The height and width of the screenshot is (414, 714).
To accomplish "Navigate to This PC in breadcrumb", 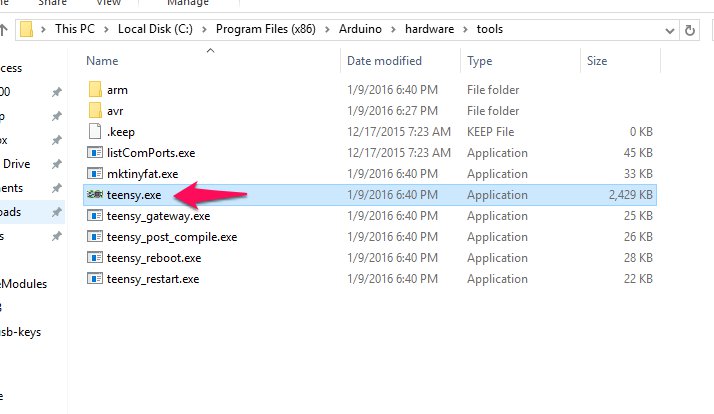I will point(75,29).
